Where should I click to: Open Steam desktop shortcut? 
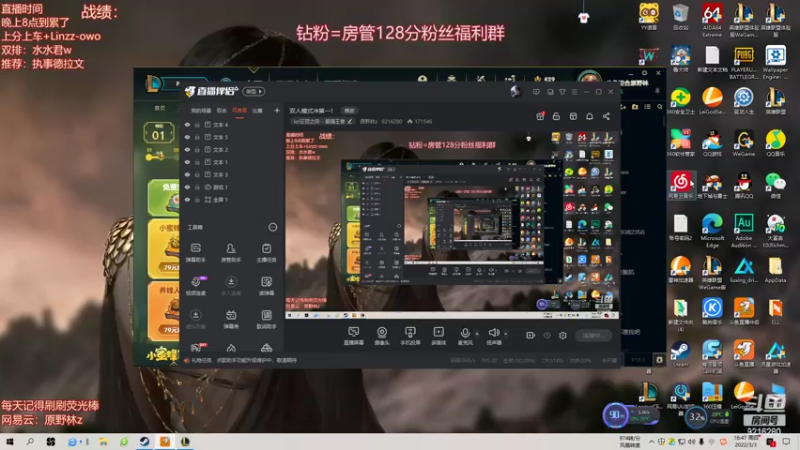pos(680,354)
